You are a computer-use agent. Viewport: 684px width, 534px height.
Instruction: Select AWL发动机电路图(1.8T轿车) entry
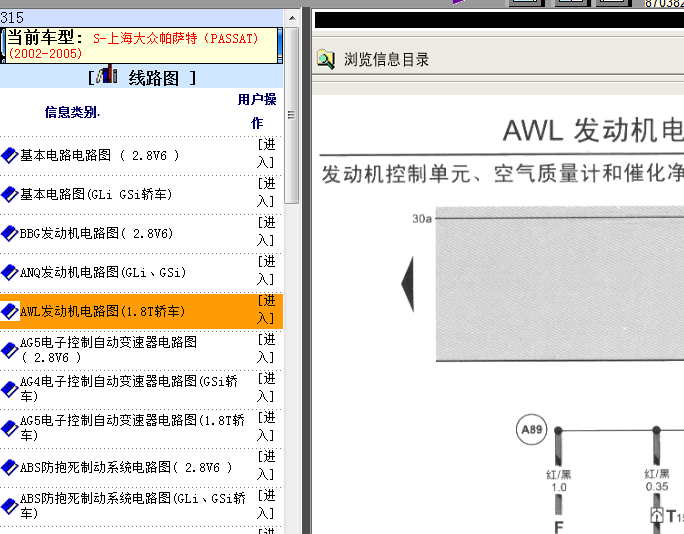coord(103,311)
